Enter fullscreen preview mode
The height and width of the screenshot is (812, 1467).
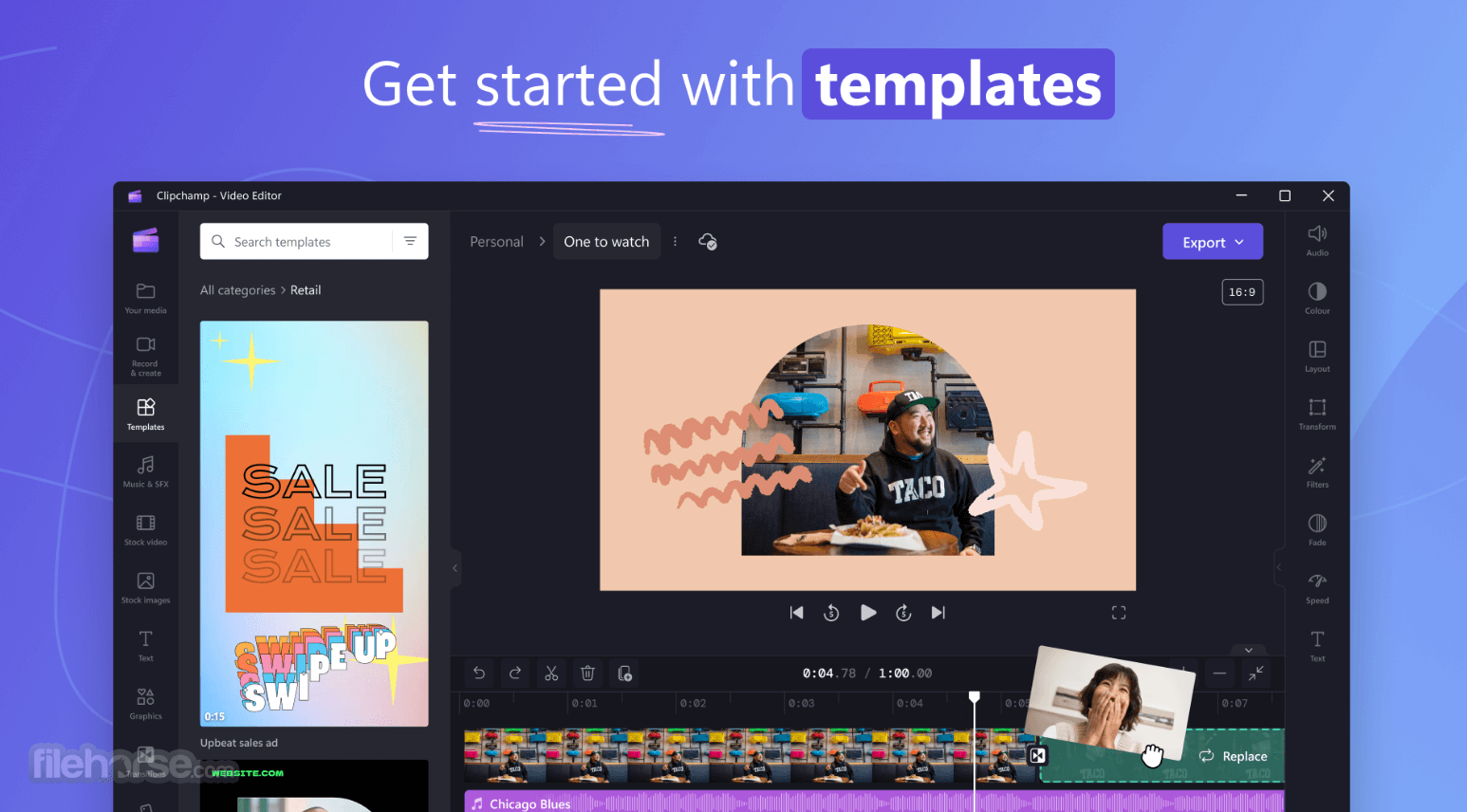click(x=1119, y=613)
